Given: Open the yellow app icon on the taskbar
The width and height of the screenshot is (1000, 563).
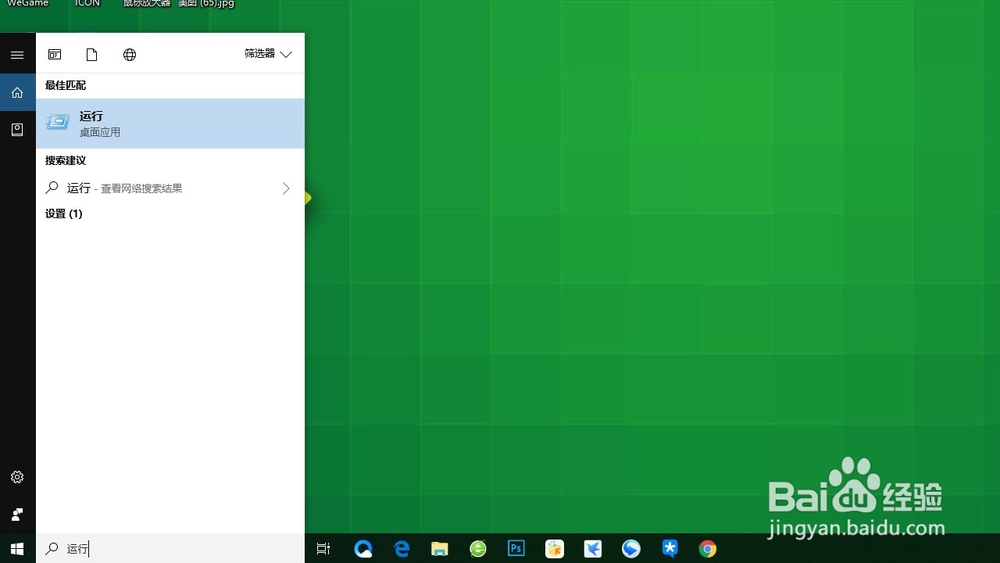Looking at the screenshot, I should 554,548.
